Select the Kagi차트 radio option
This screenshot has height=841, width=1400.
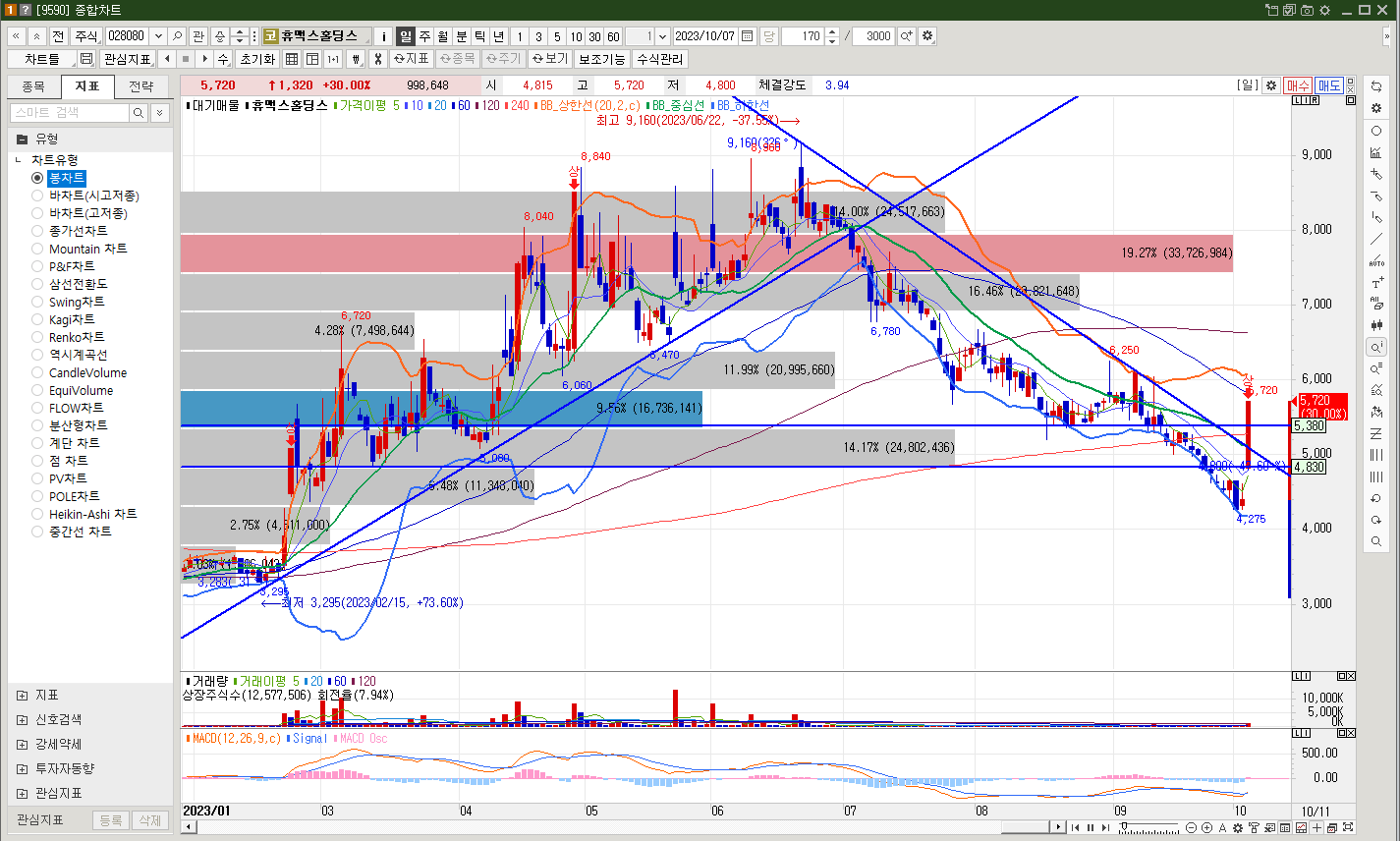coord(37,319)
